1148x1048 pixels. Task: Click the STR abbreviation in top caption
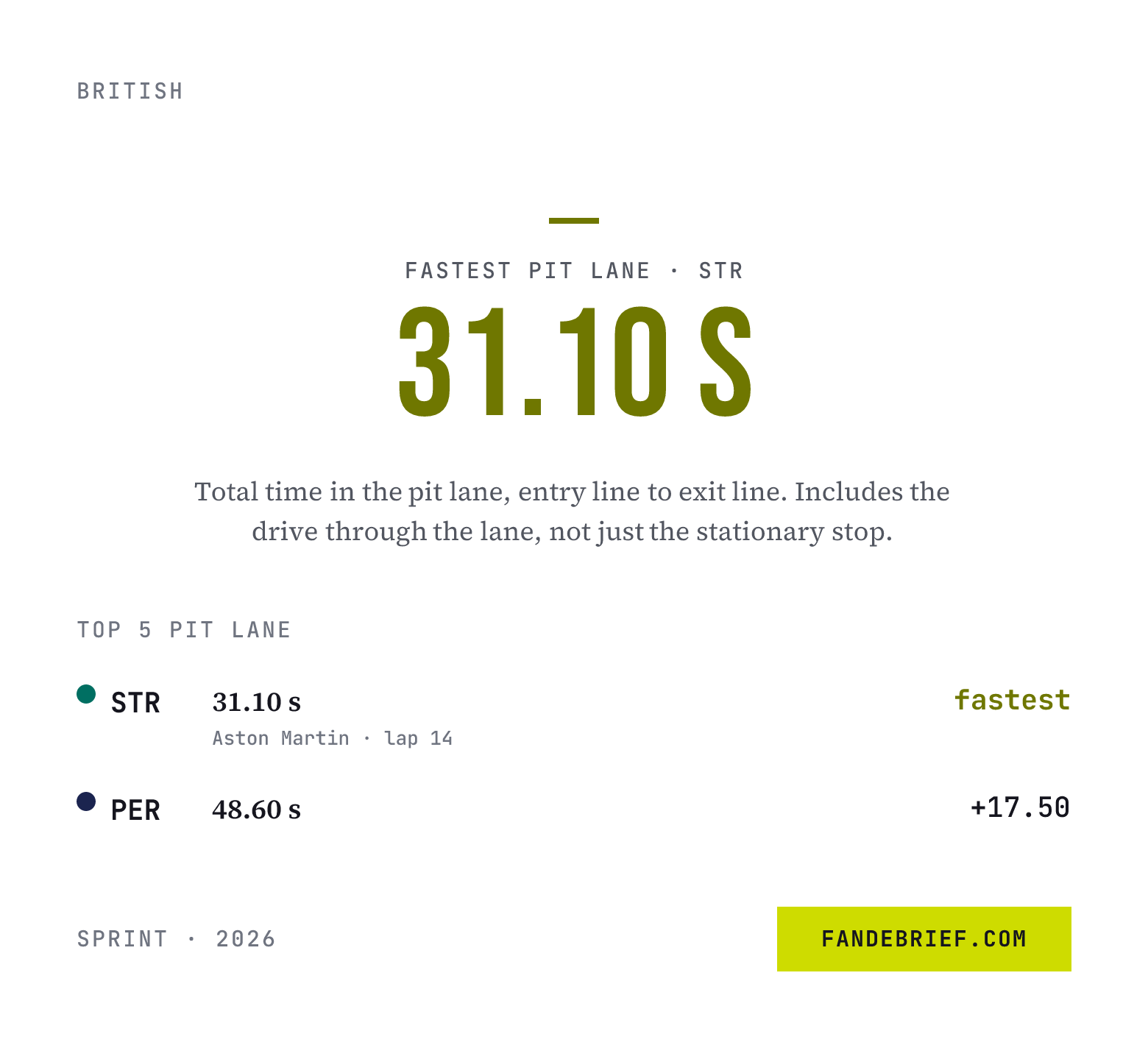point(721,271)
